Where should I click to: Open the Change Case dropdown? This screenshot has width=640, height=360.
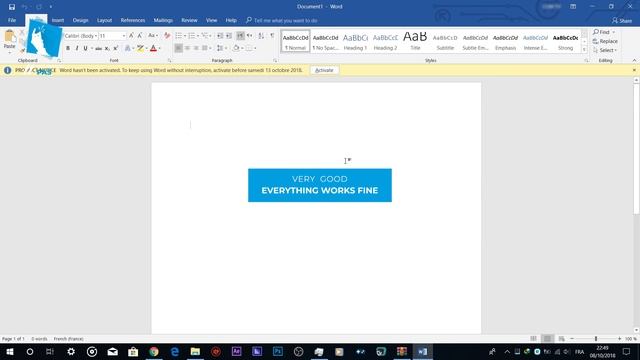[x=153, y=36]
